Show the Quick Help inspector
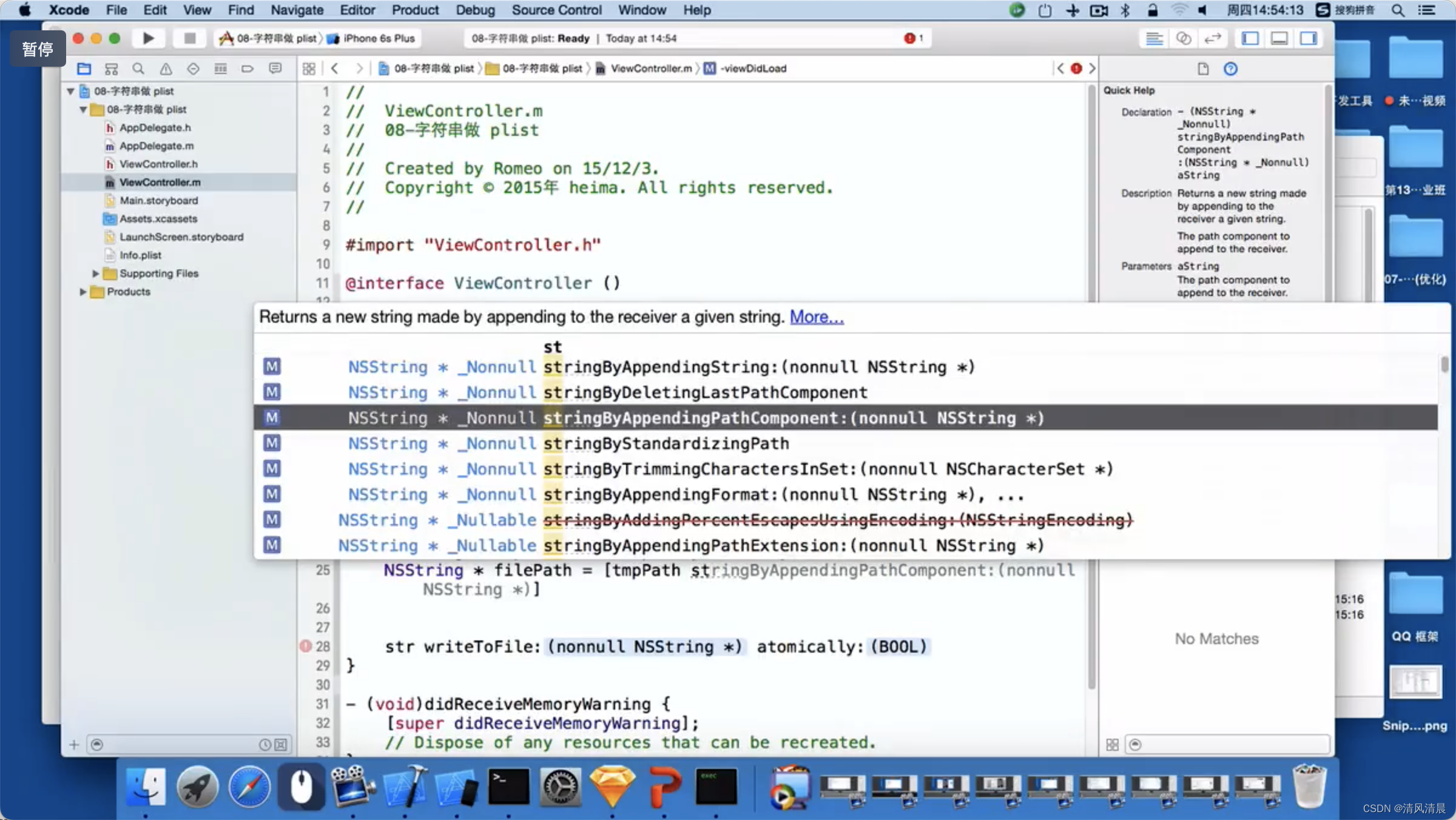The width and height of the screenshot is (1456, 820). point(1230,69)
